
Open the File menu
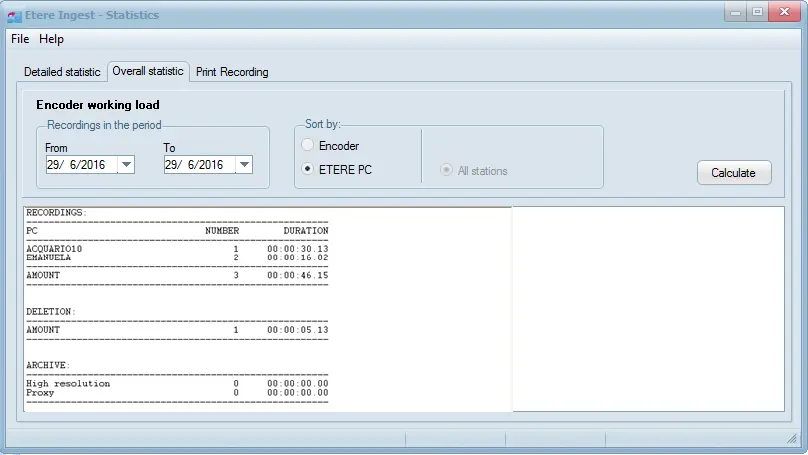tap(20, 39)
